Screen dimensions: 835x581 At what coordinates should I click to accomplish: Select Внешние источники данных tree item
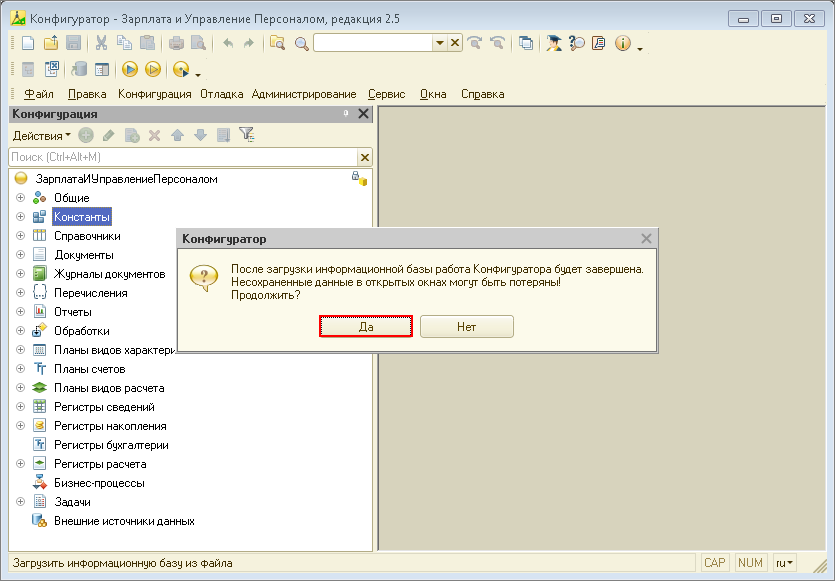(x=124, y=521)
